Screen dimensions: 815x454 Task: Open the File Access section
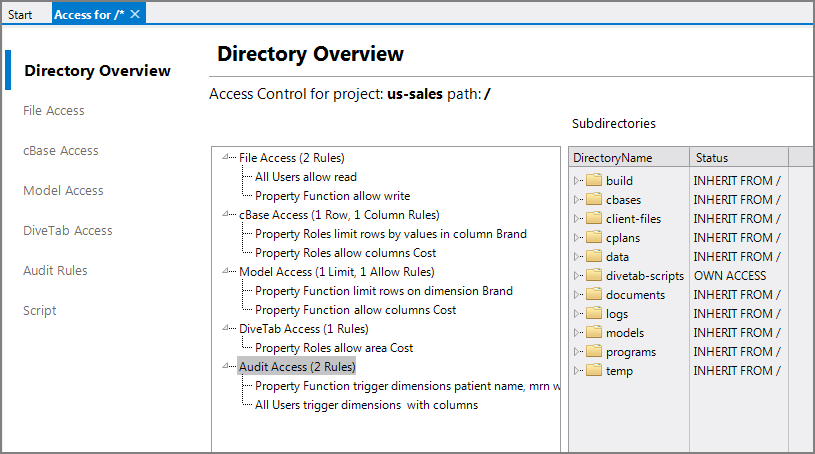(54, 110)
